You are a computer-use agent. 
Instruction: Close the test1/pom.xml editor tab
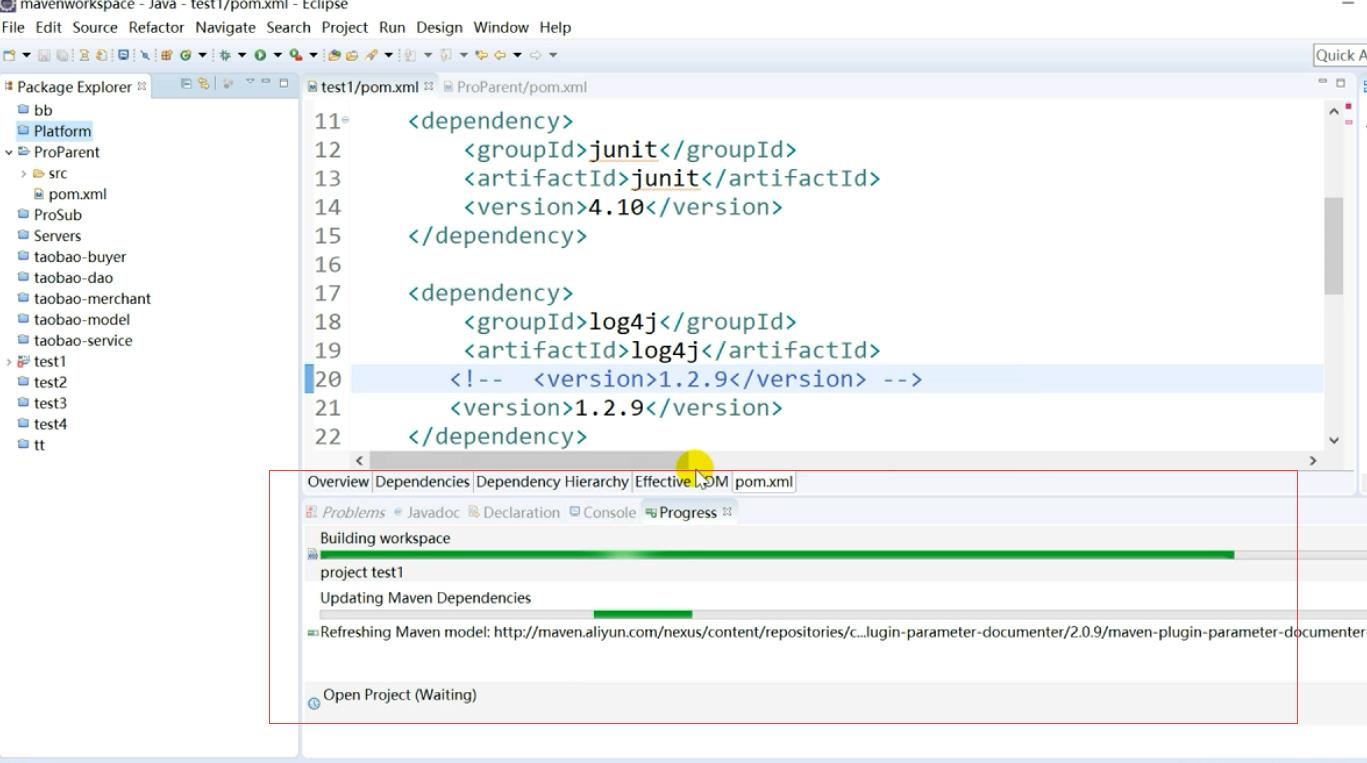(x=428, y=86)
